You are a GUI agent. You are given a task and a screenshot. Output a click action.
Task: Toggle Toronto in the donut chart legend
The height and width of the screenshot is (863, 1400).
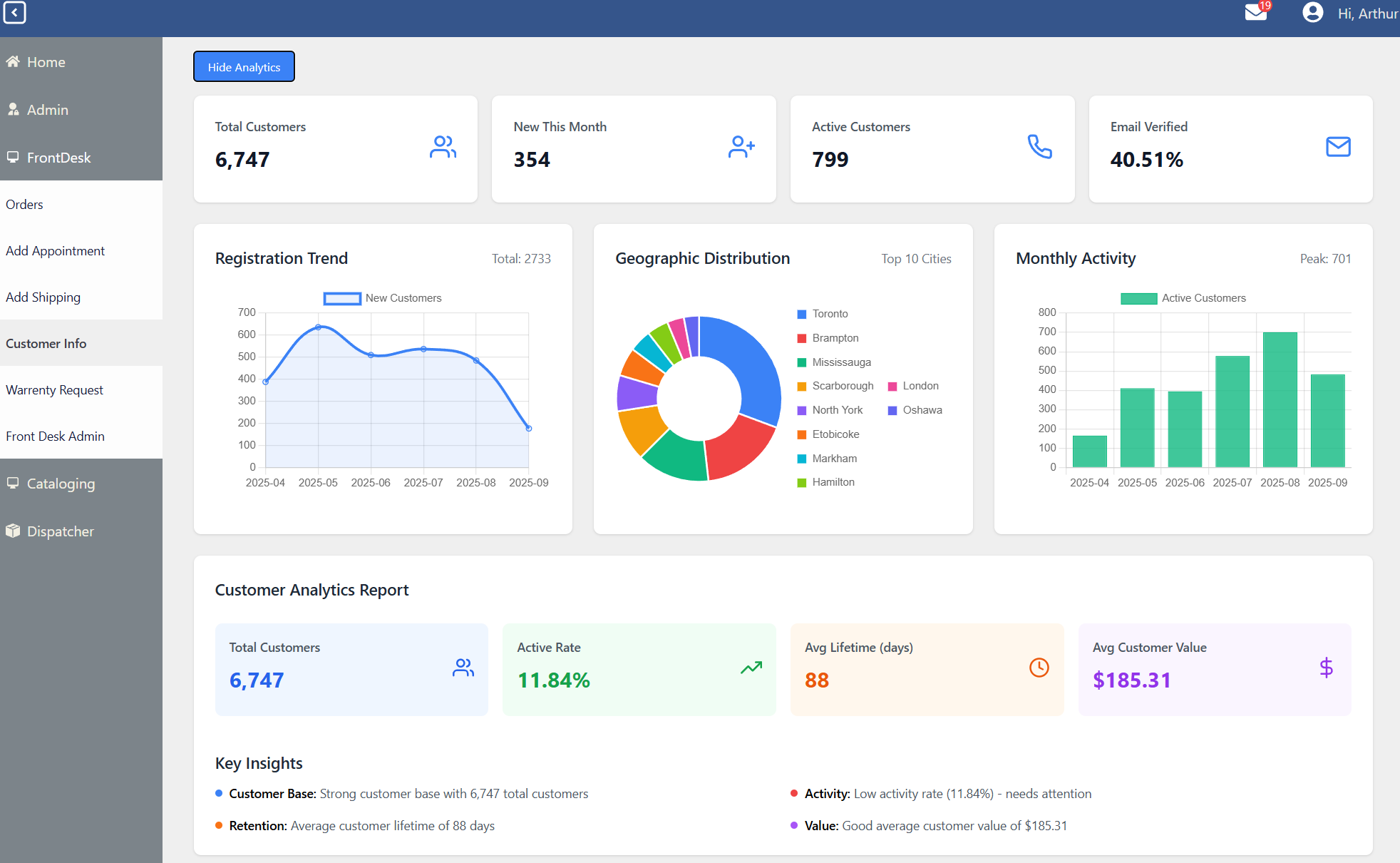[830, 314]
